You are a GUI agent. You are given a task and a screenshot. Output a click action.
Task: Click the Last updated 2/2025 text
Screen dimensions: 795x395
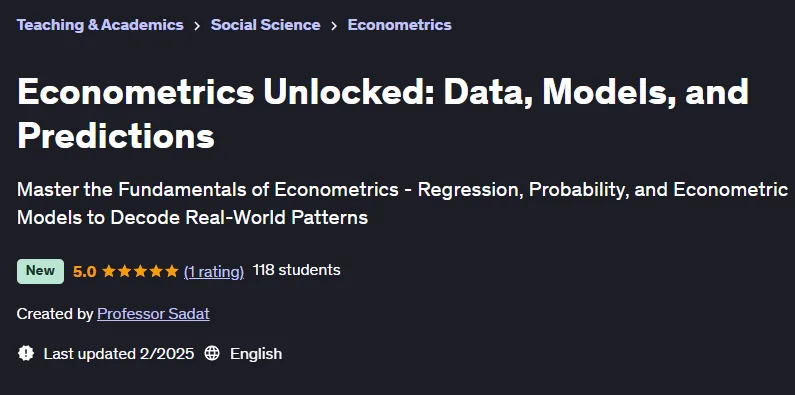point(119,353)
